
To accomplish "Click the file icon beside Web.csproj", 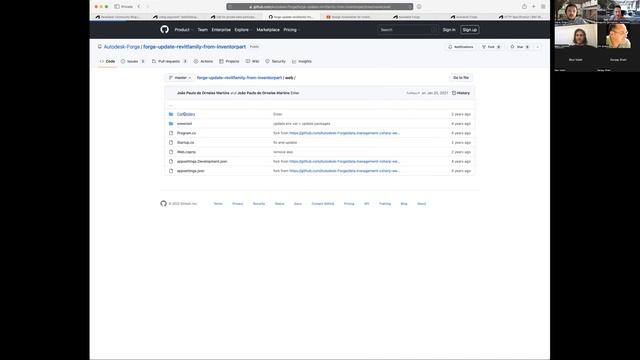I will click(171, 152).
